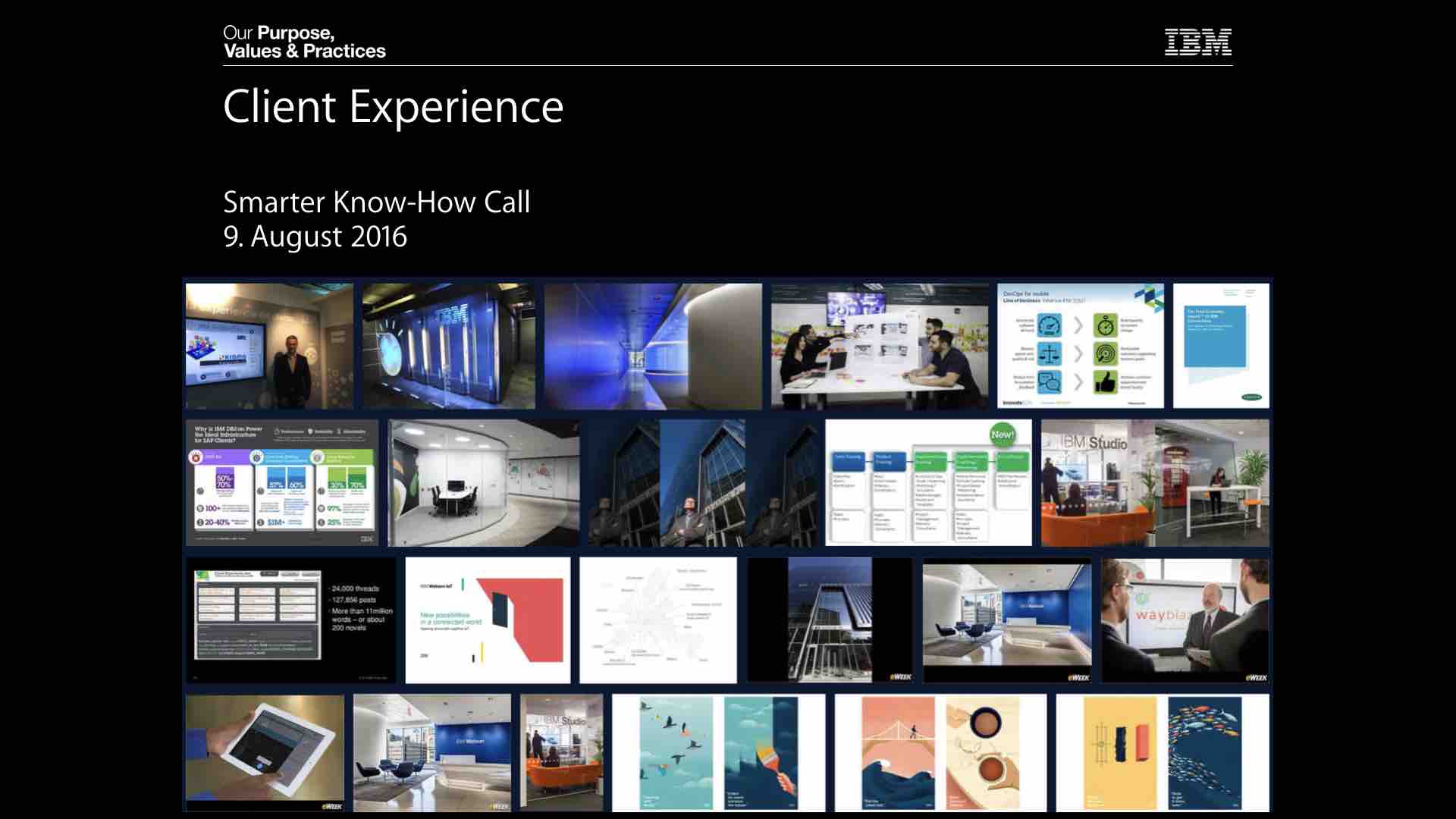Viewport: 1456px width, 819px height.
Task: Select the fish school illustration poster
Action: coord(1204,752)
